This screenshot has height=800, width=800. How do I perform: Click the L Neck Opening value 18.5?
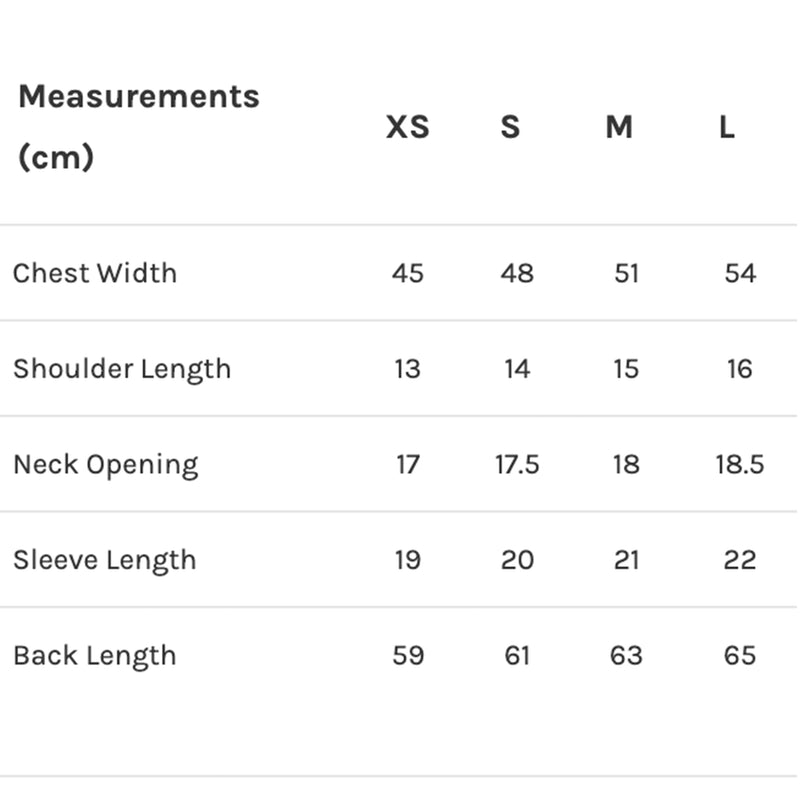click(x=740, y=465)
